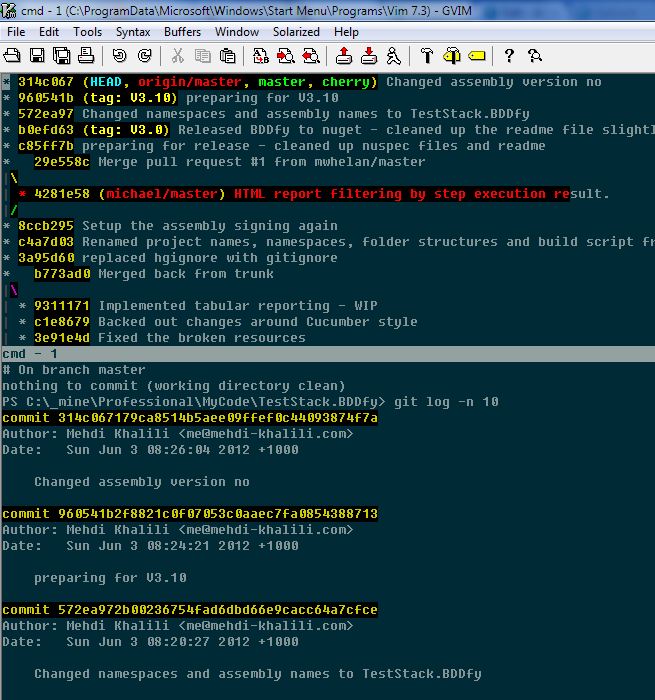Screen dimensions: 655x700
Task: Click the Build tags icon
Action: [452, 56]
